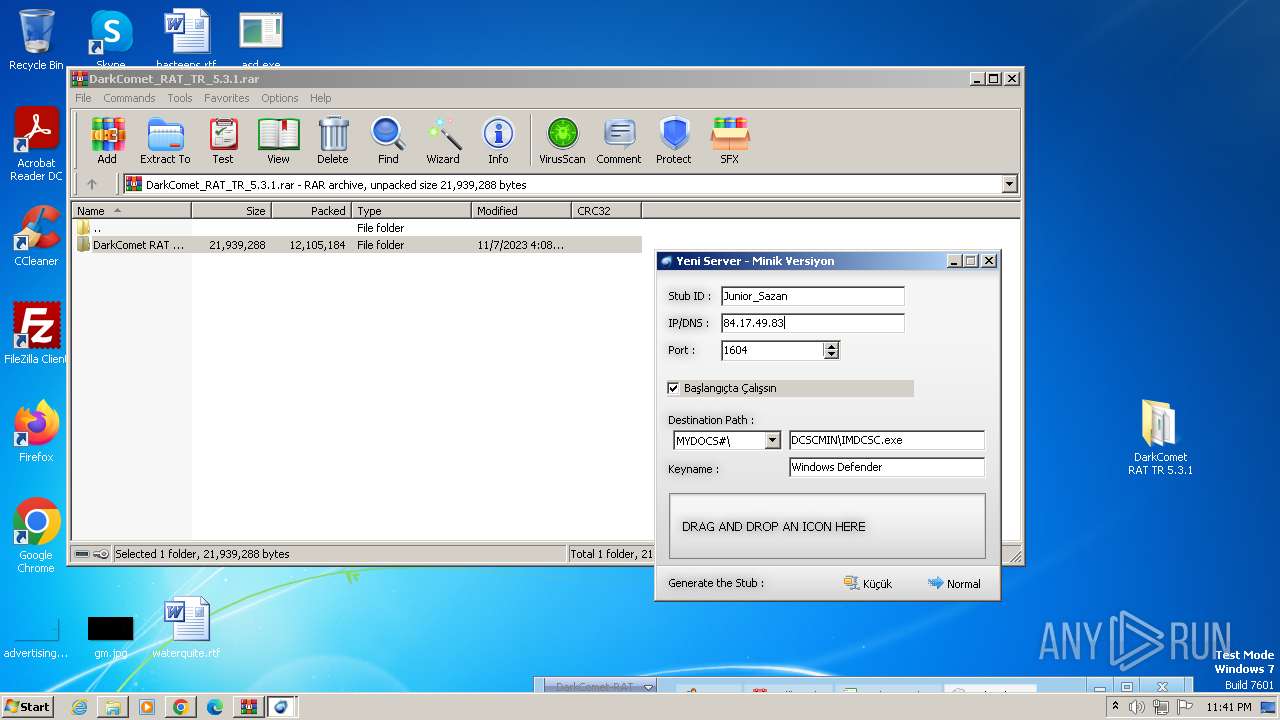The height and width of the screenshot is (720, 1280).
Task: Click into the Port number field
Action: tap(772, 350)
